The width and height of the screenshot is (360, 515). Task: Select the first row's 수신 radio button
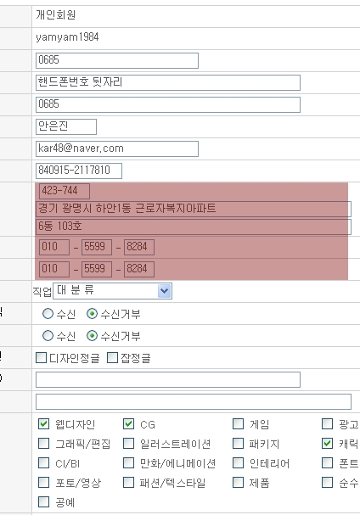(48, 314)
